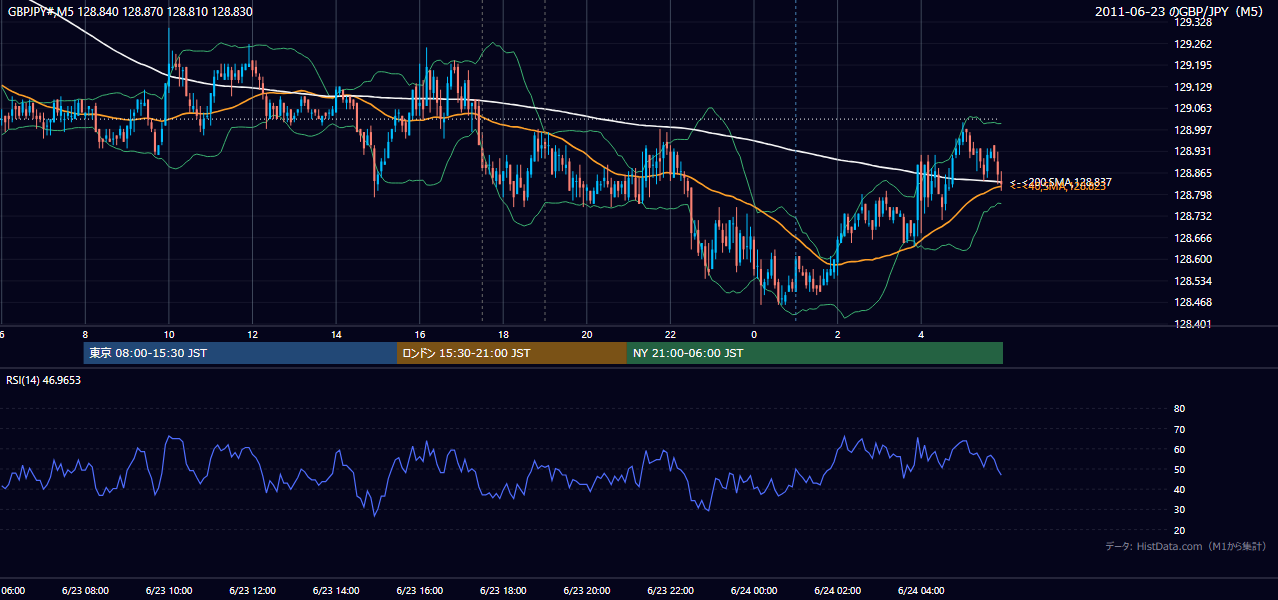Click hour tick 20 under price chart

point(586,334)
